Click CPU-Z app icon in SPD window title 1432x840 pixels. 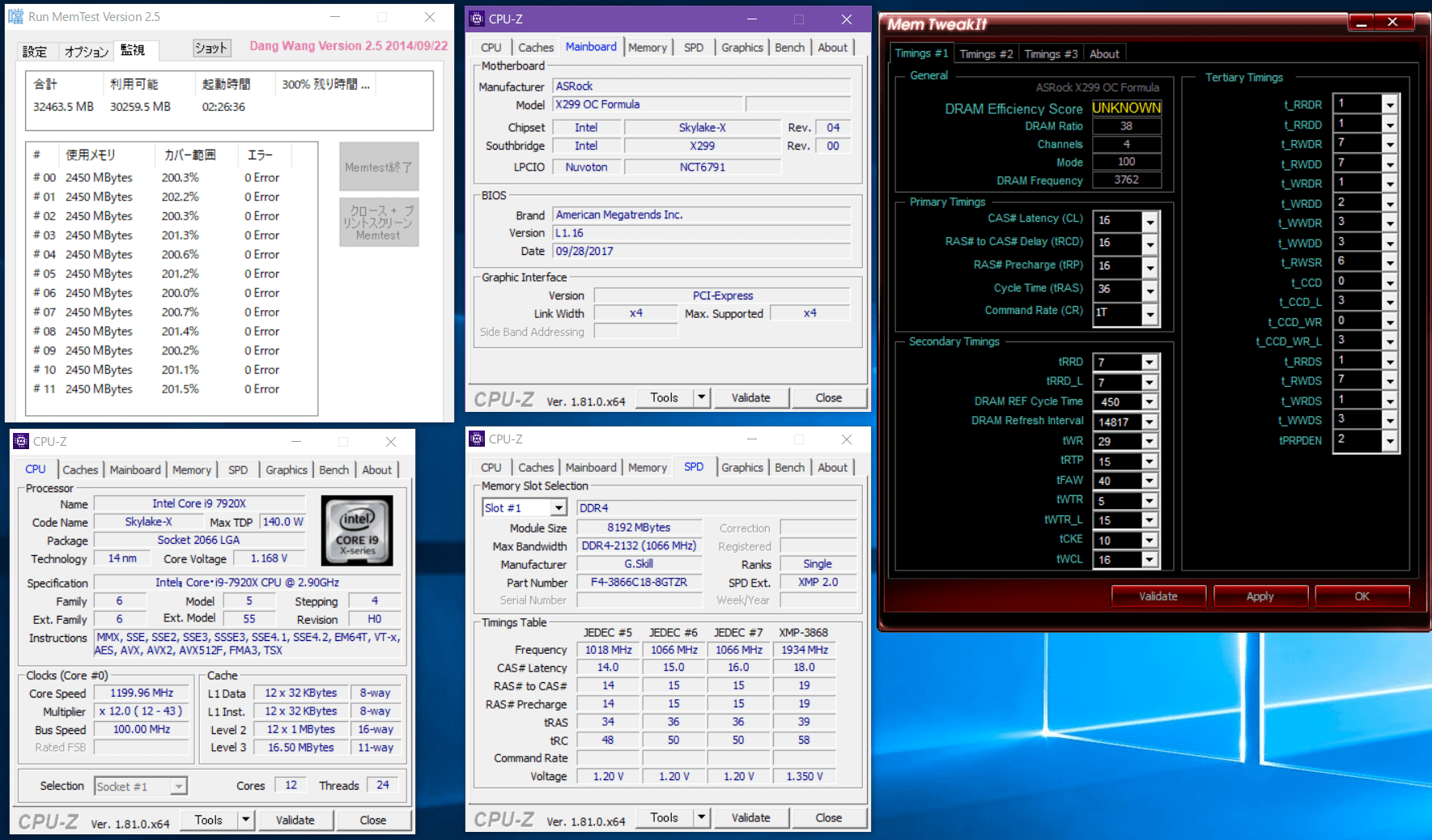478,439
